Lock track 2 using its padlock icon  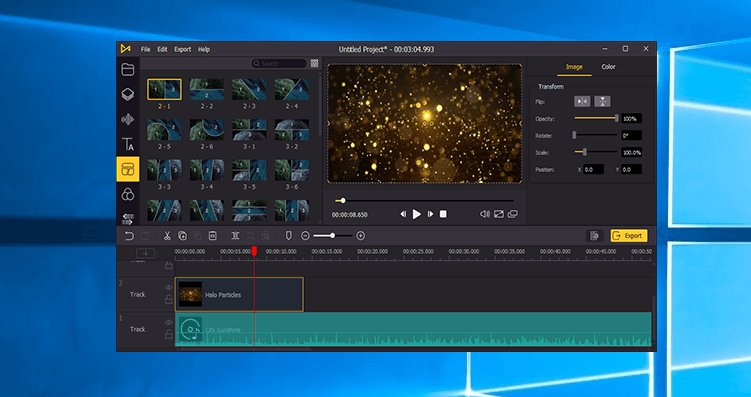pyautogui.click(x=169, y=300)
